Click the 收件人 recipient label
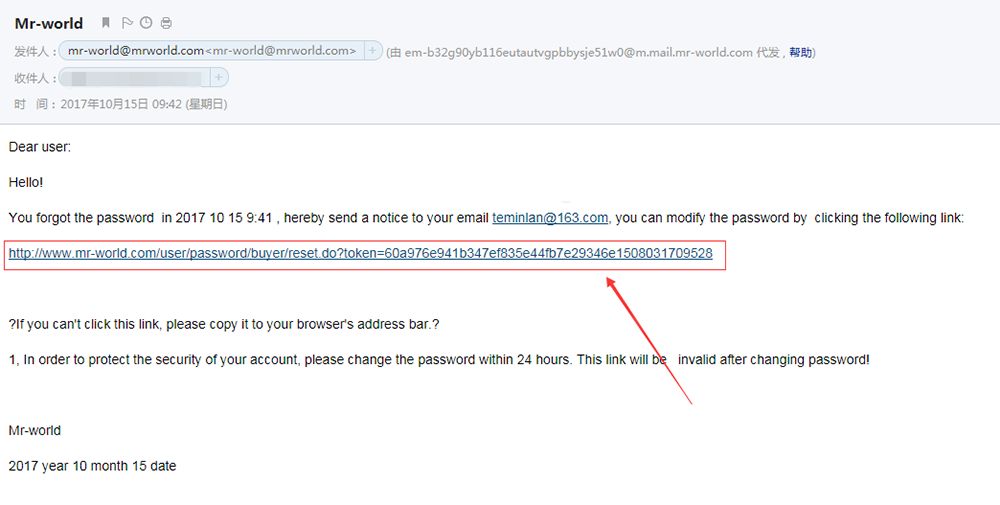The image size is (1000, 505). point(31,78)
